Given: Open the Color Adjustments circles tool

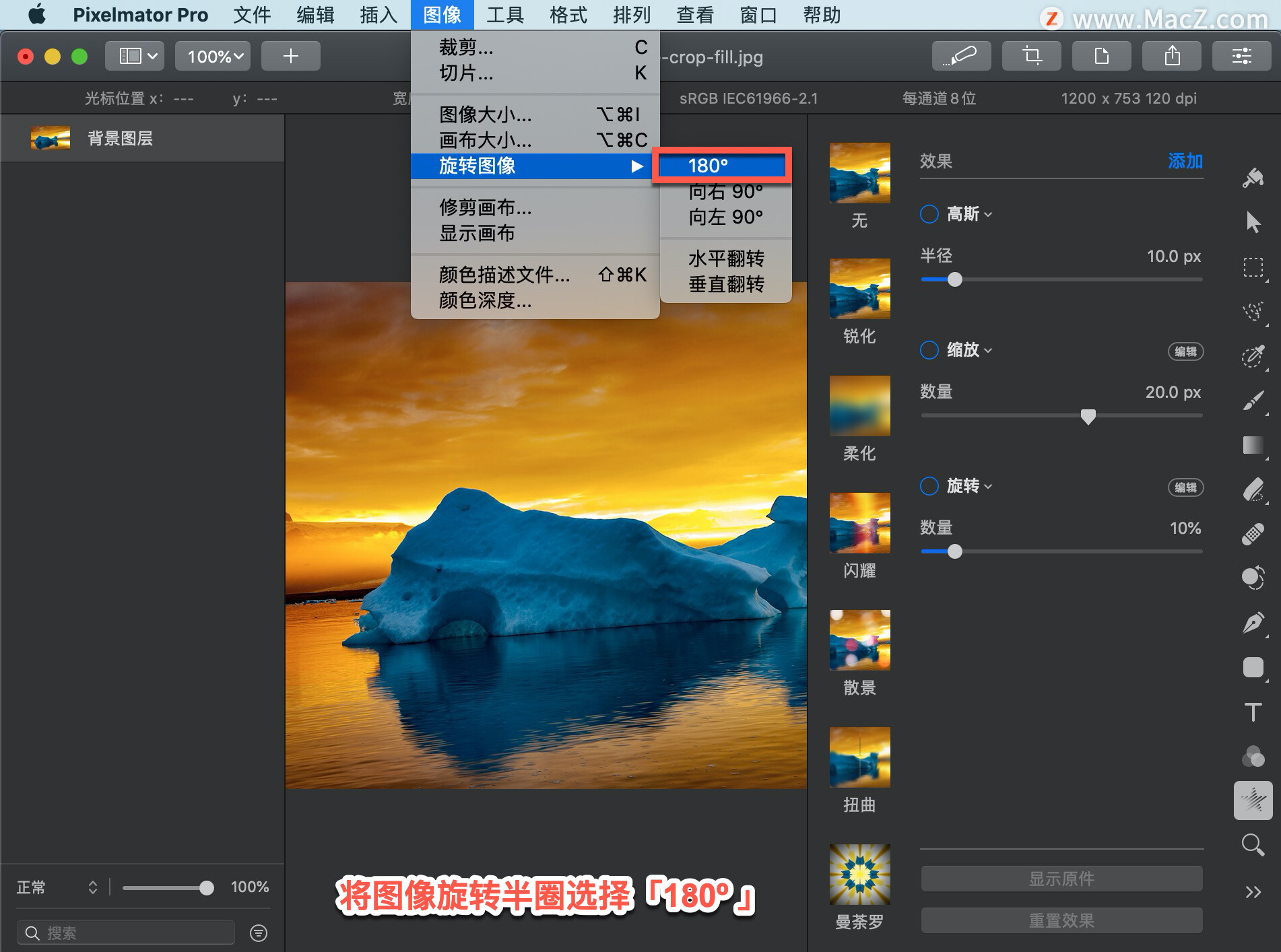Looking at the screenshot, I should point(1253,756).
